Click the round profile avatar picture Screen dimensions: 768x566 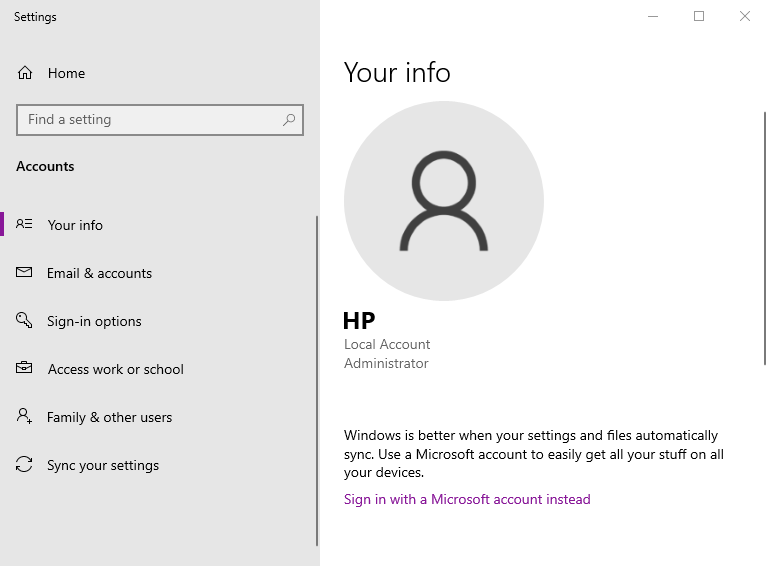click(x=444, y=201)
